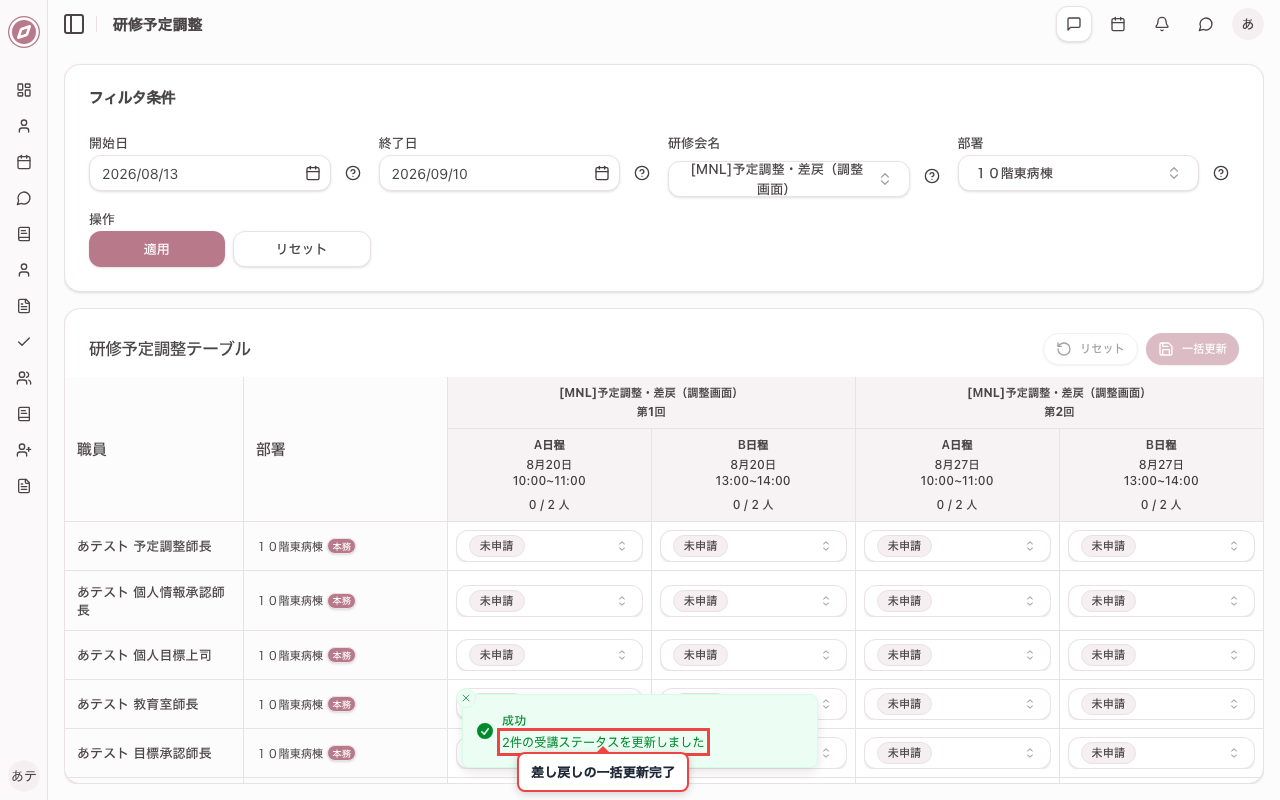Open 個人目標上司 status for 第2回 A日程

click(x=957, y=655)
